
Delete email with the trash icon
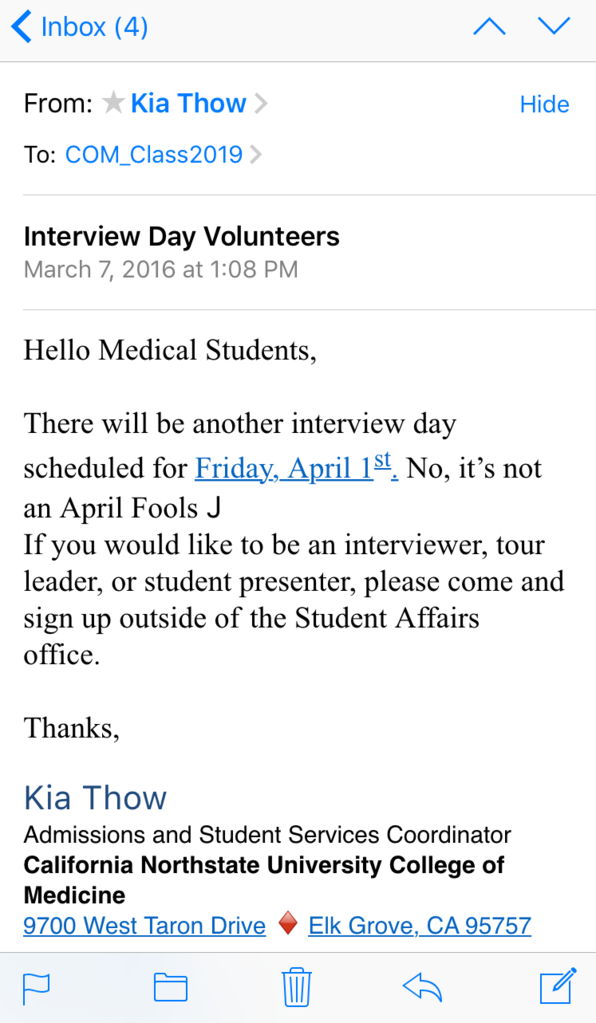click(x=297, y=987)
